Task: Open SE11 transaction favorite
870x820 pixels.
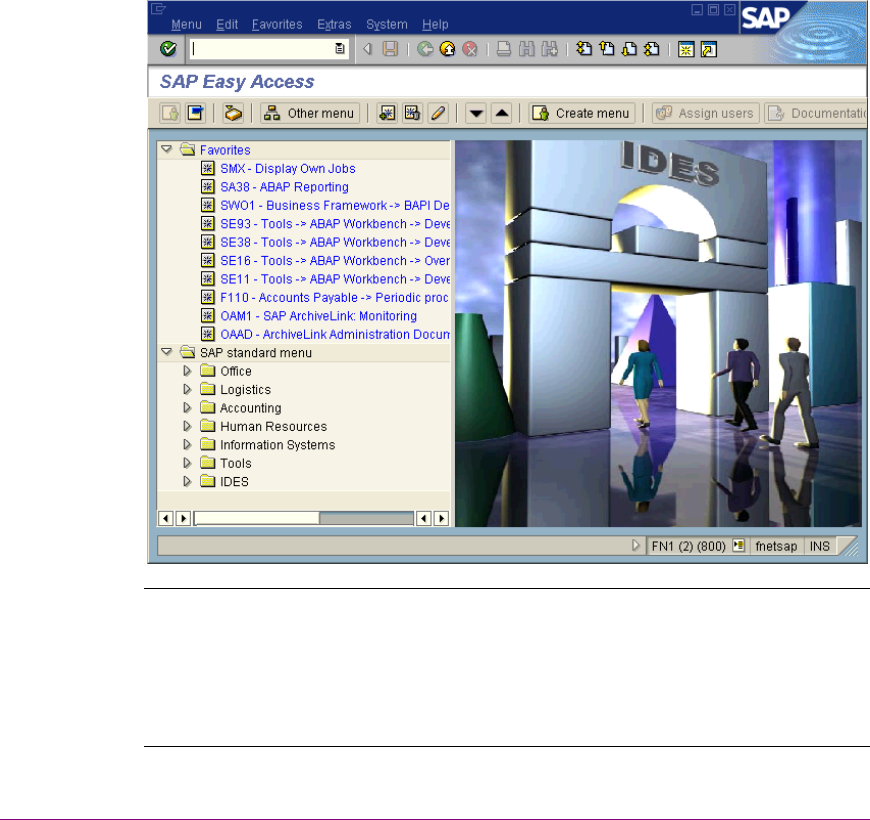Action: point(335,279)
